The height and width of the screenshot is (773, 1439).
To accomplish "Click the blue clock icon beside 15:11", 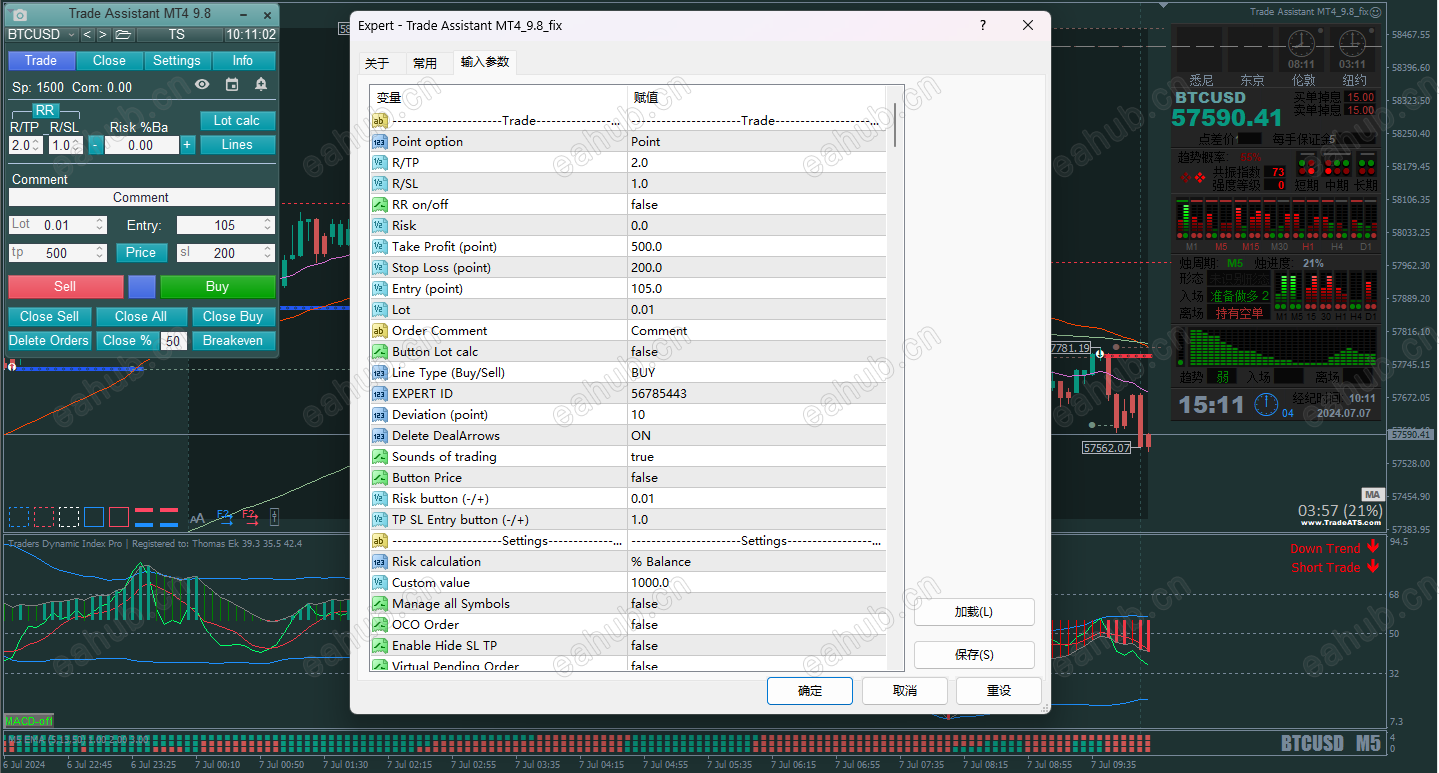I will [1265, 404].
